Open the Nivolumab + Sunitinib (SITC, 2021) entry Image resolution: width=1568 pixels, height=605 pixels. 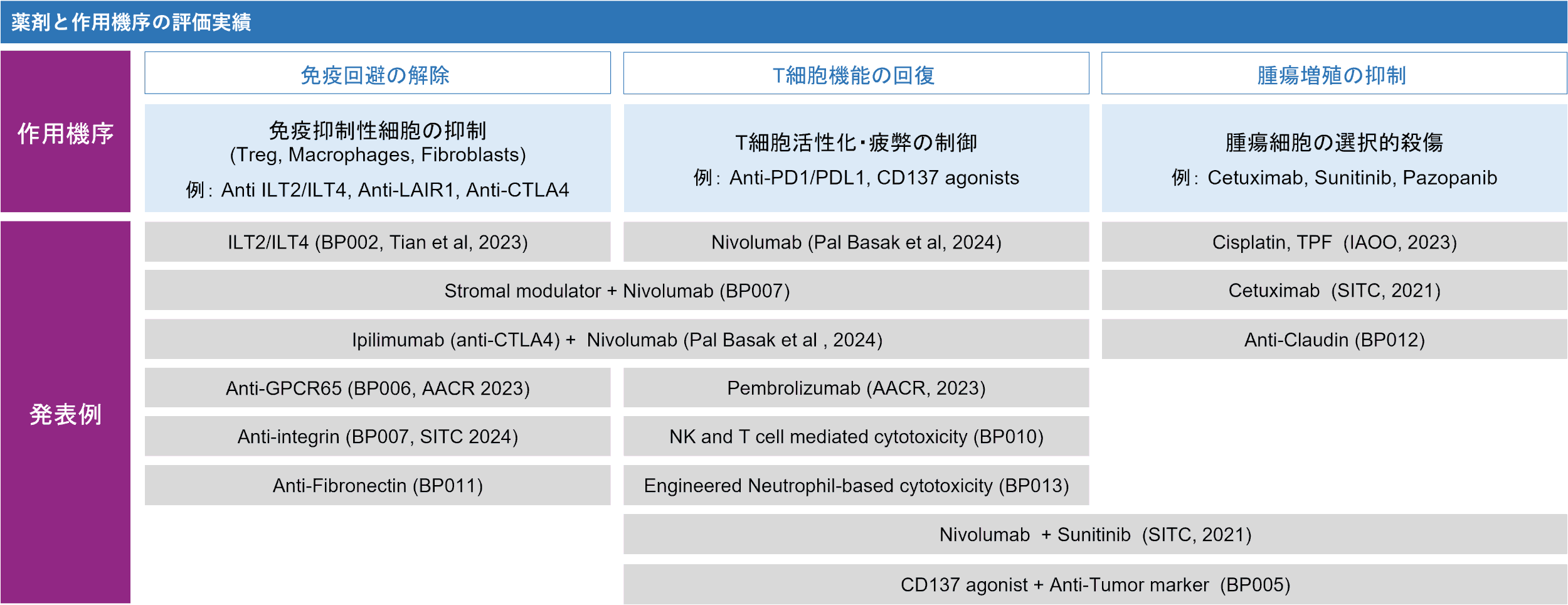(x=1094, y=534)
